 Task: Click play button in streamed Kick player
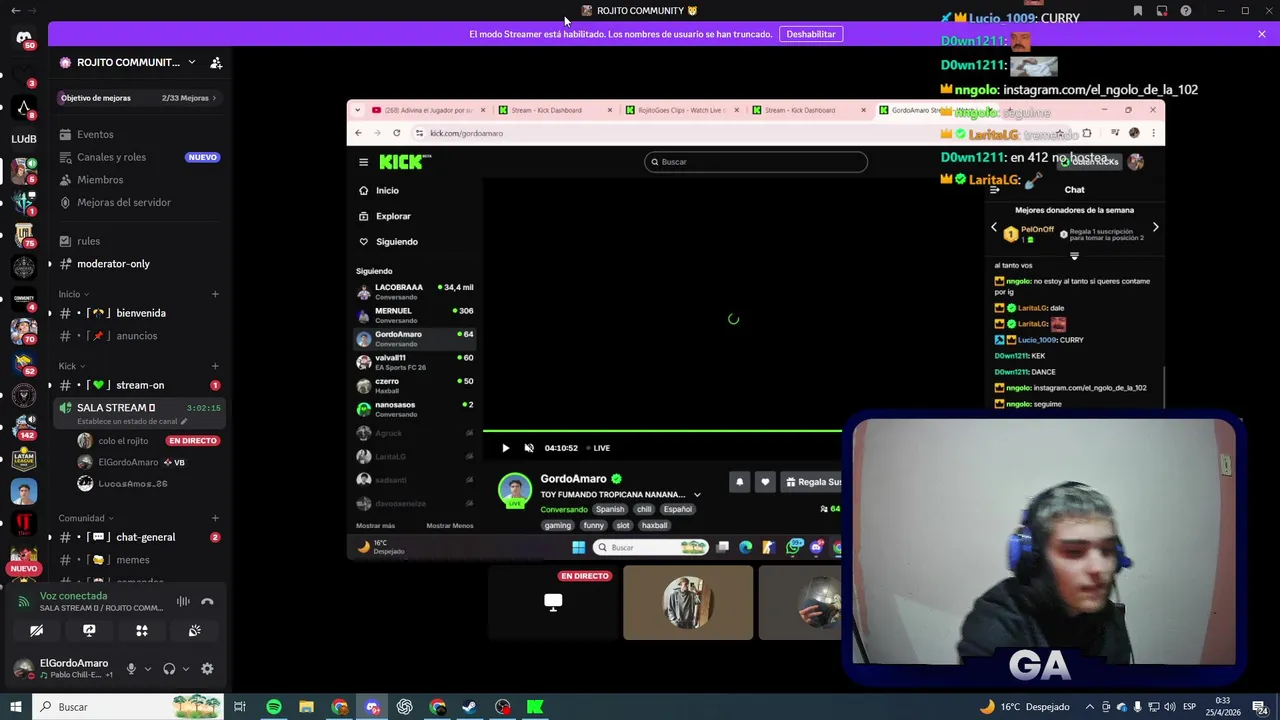[x=505, y=448]
